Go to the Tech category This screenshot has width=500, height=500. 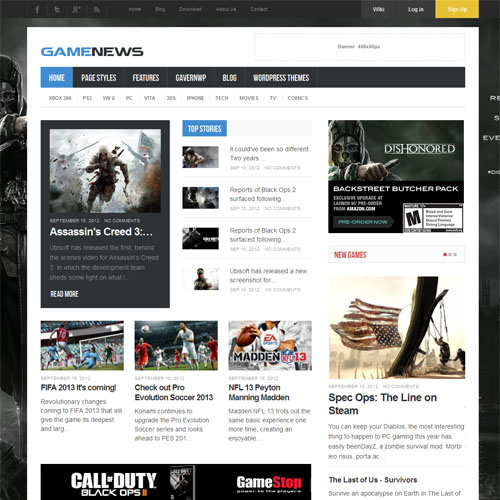222,98
